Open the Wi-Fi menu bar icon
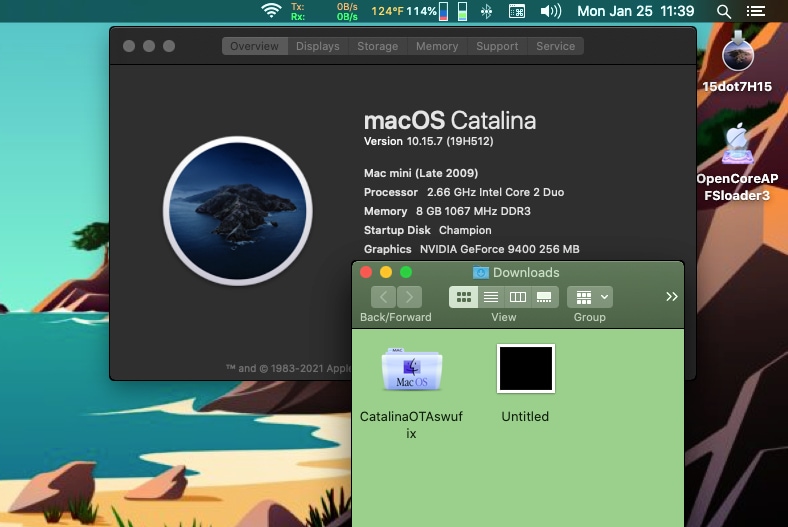Screen dimensions: 788x527 pos(271,11)
